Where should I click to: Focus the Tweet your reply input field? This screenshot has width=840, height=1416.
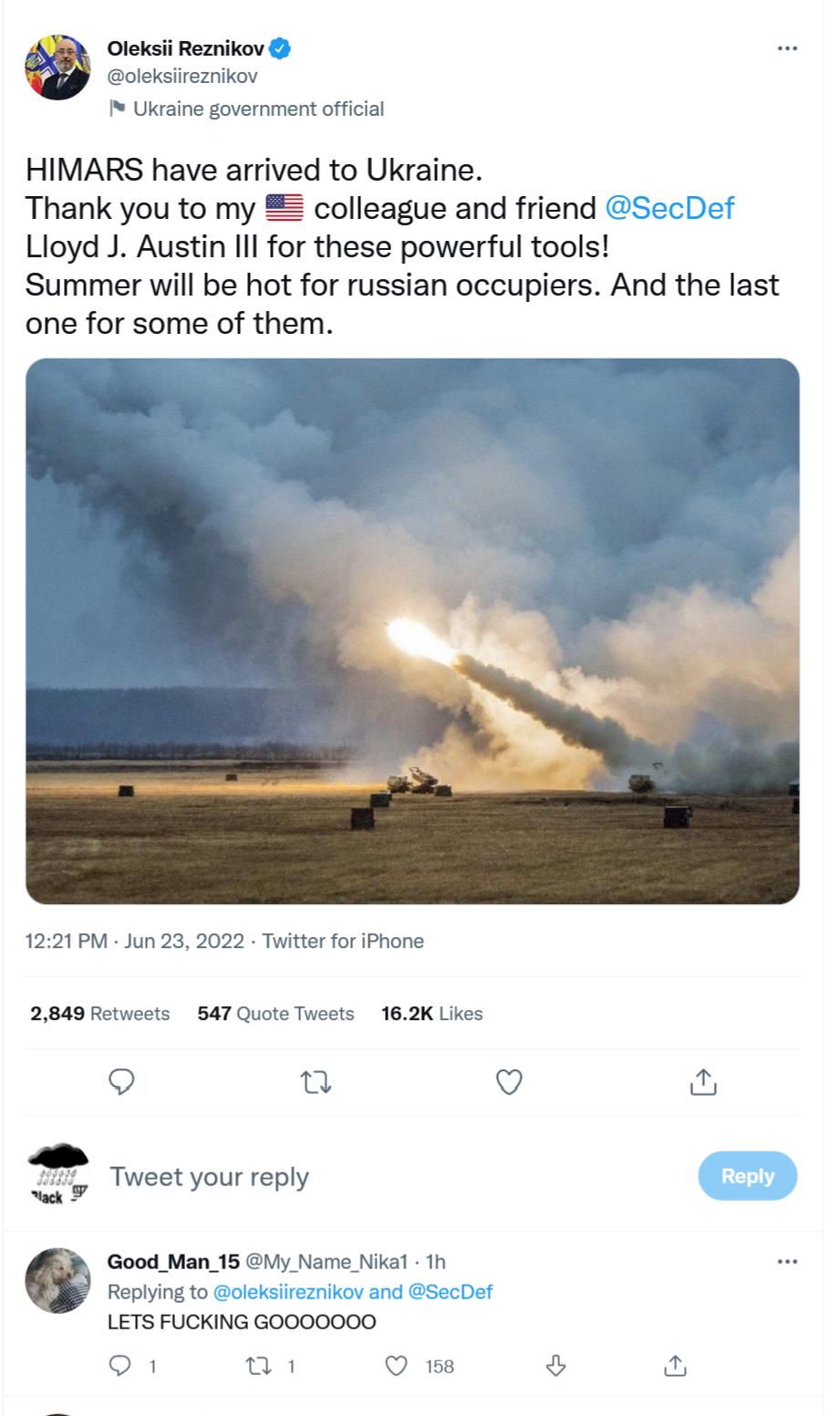pos(210,1176)
